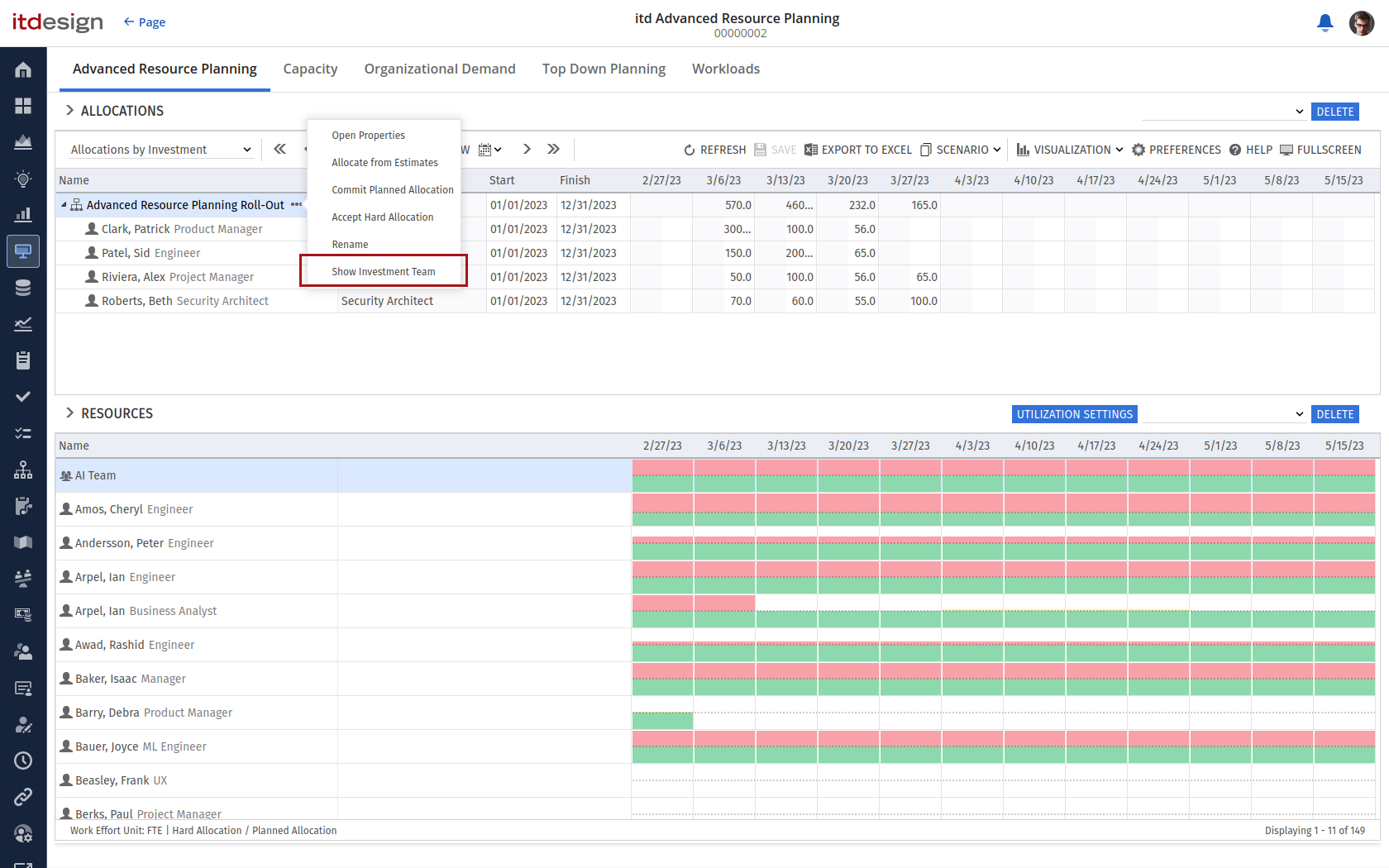1389x868 pixels.
Task: Open the dropdown beside Resources DELETE
Action: pyautogui.click(x=1224, y=414)
